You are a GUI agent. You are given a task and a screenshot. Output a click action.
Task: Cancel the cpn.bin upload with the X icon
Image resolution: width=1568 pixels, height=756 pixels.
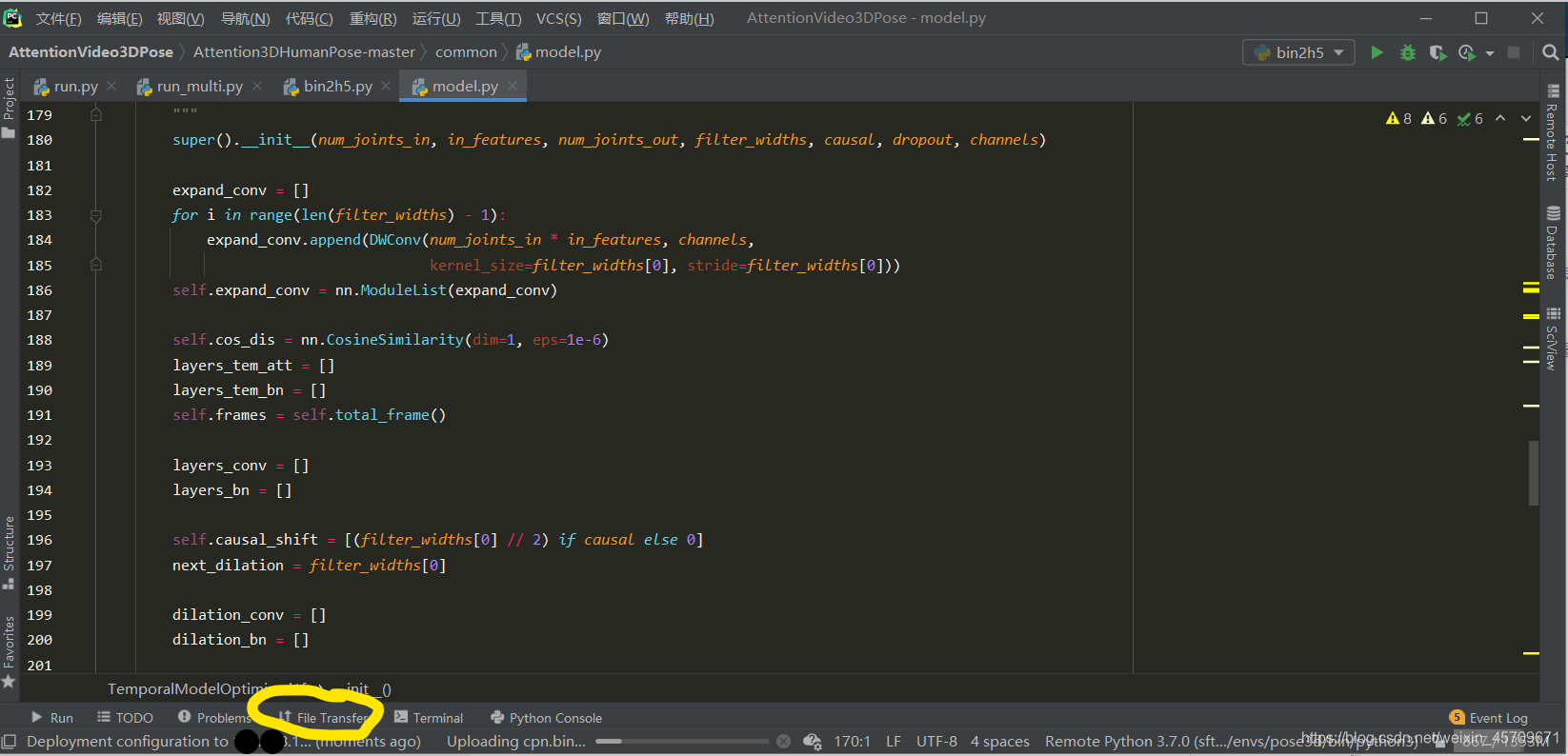(x=783, y=741)
